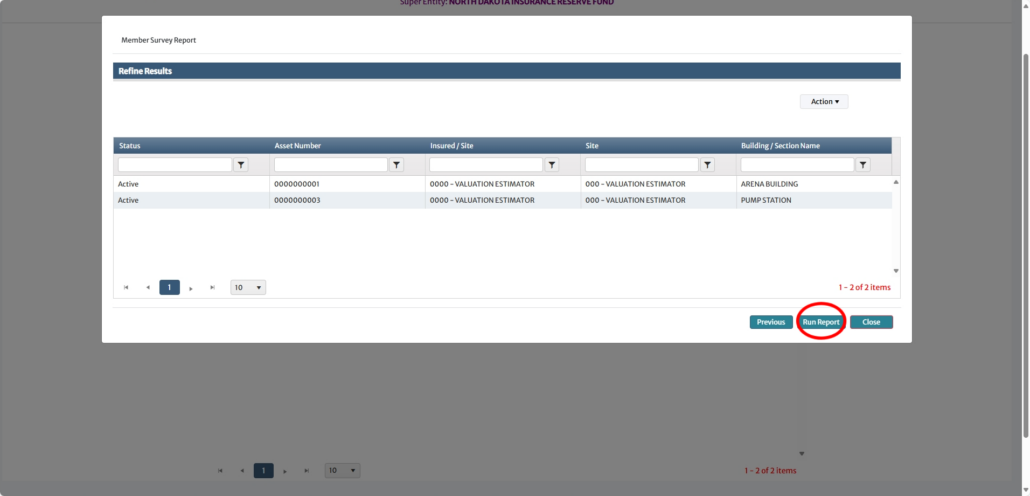Click the Previous button

pyautogui.click(x=770, y=322)
